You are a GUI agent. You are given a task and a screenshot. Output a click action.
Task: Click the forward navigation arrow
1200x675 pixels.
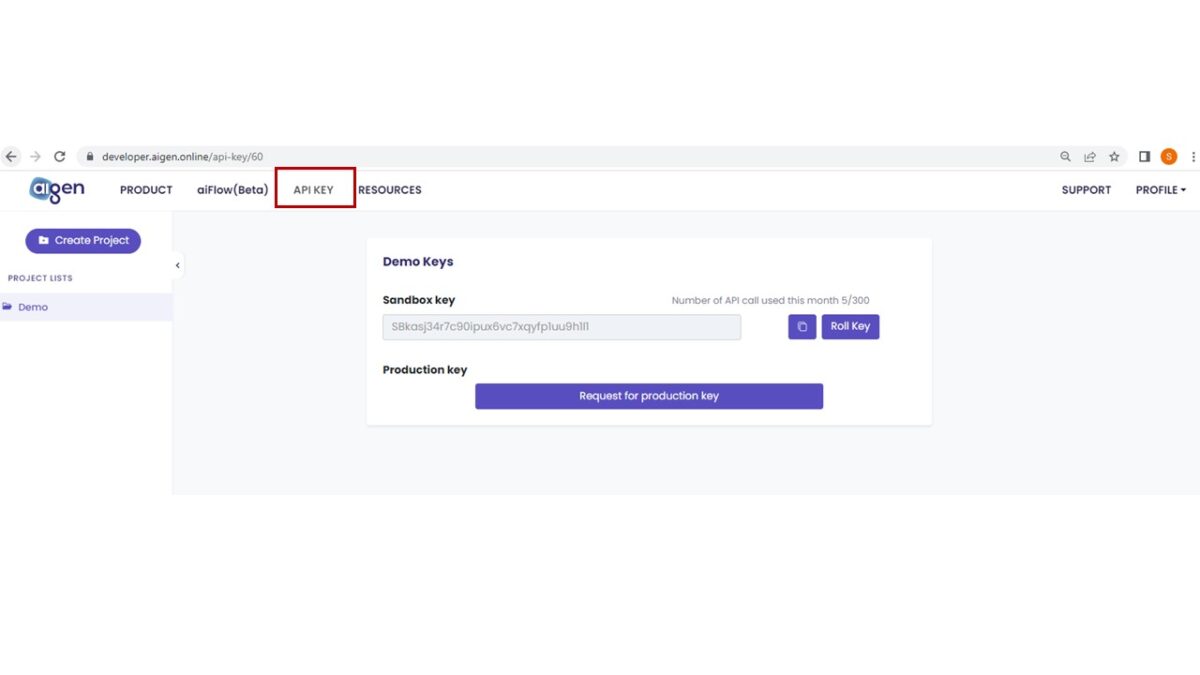click(33, 156)
